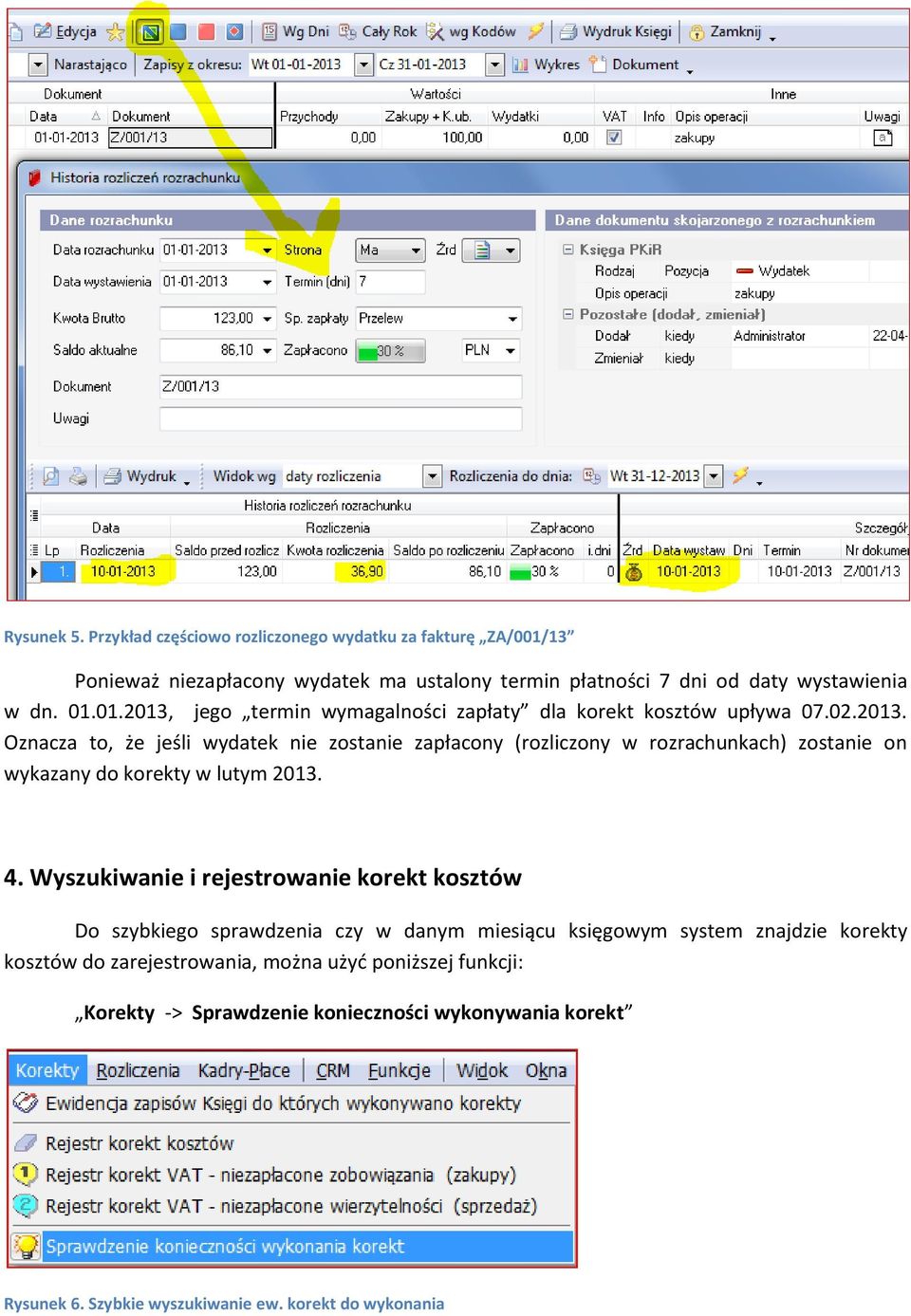Click the printer icon next to preview
The image size is (911, 1316).
[x=79, y=476]
